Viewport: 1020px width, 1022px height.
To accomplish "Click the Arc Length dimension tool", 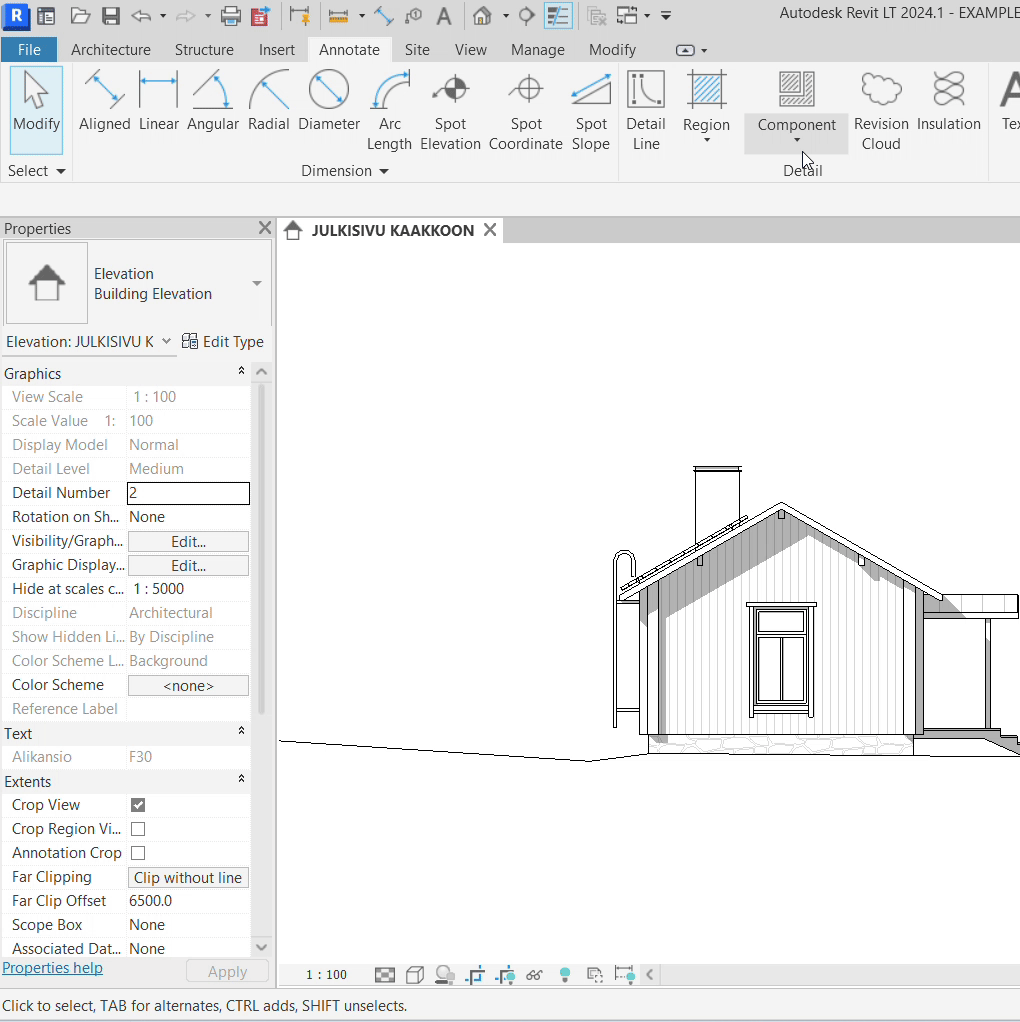I will click(x=389, y=112).
